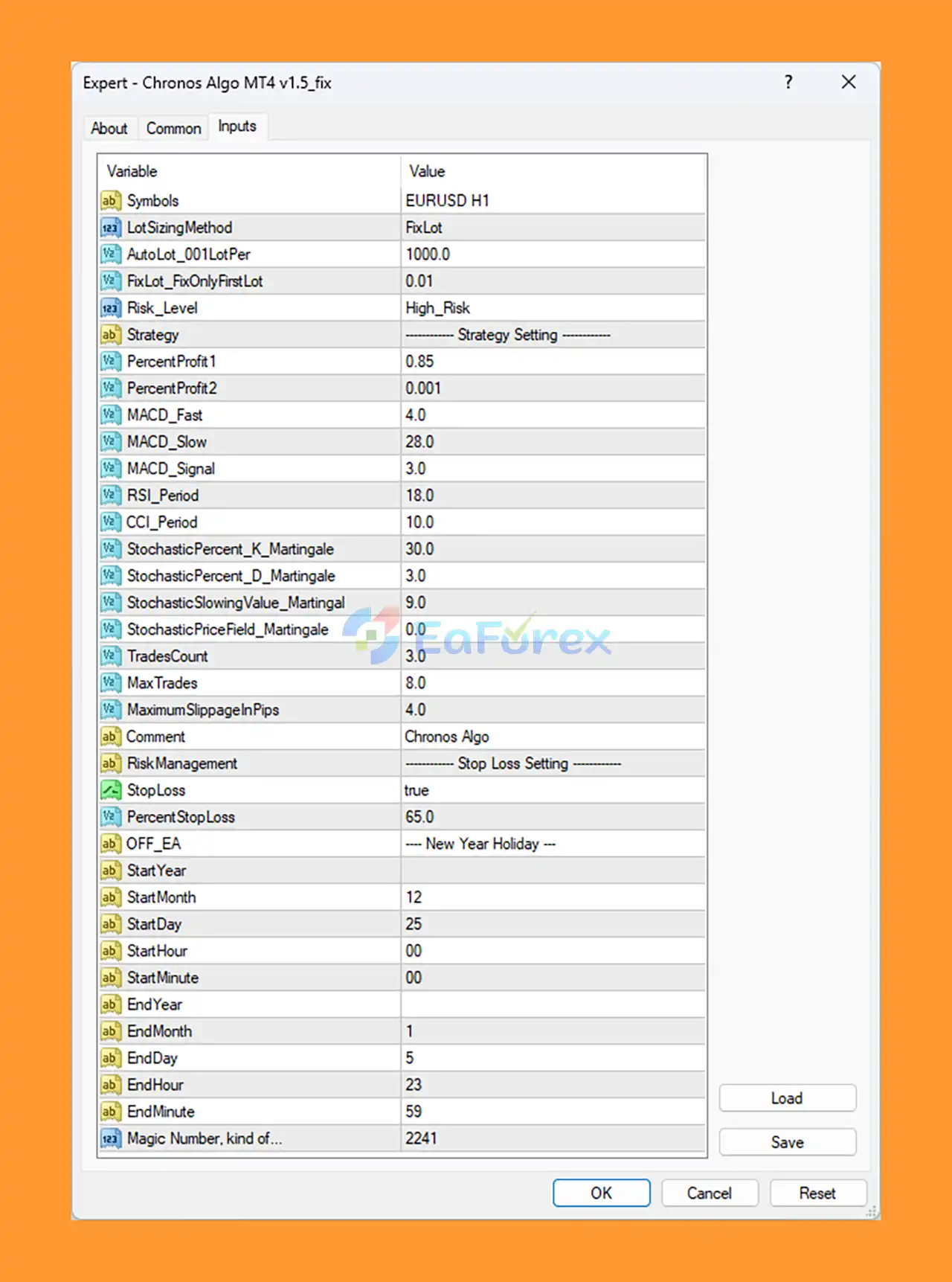Click the string icon beside Comment

click(110, 737)
